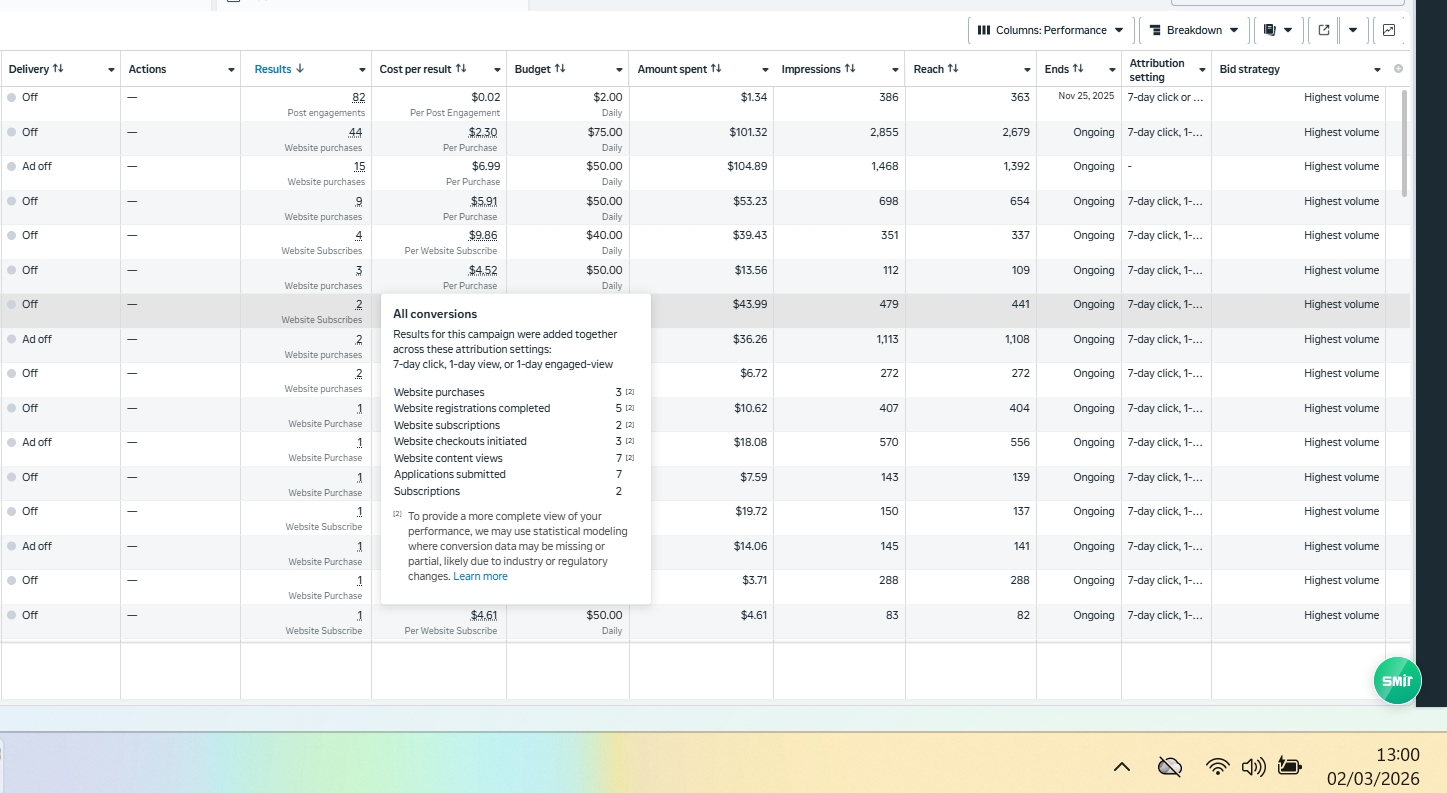
Task: Click the green Smir floating button
Action: (x=1397, y=681)
